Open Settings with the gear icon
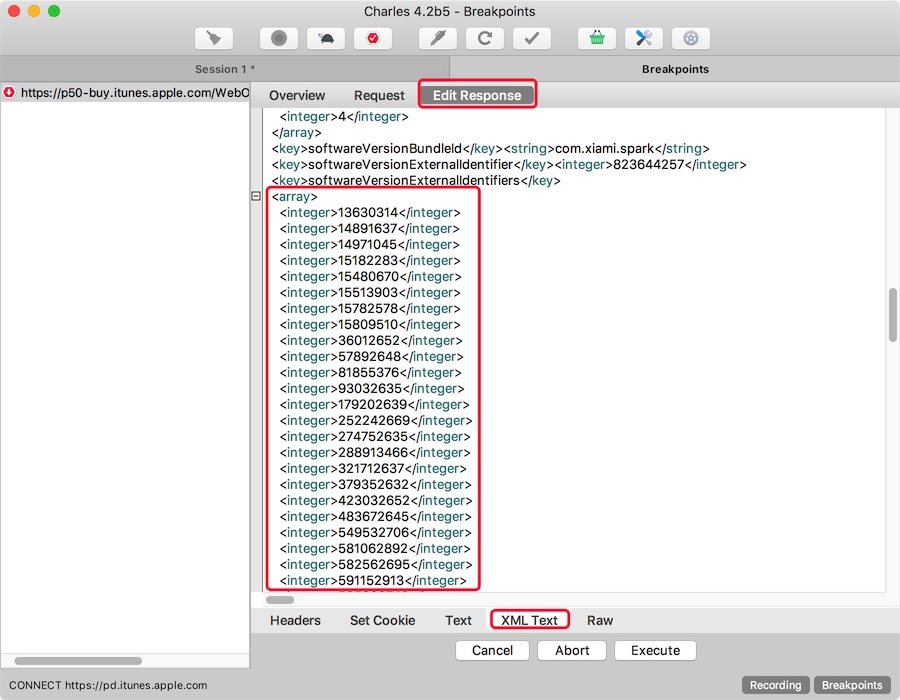The height and width of the screenshot is (700, 900). (x=691, y=38)
